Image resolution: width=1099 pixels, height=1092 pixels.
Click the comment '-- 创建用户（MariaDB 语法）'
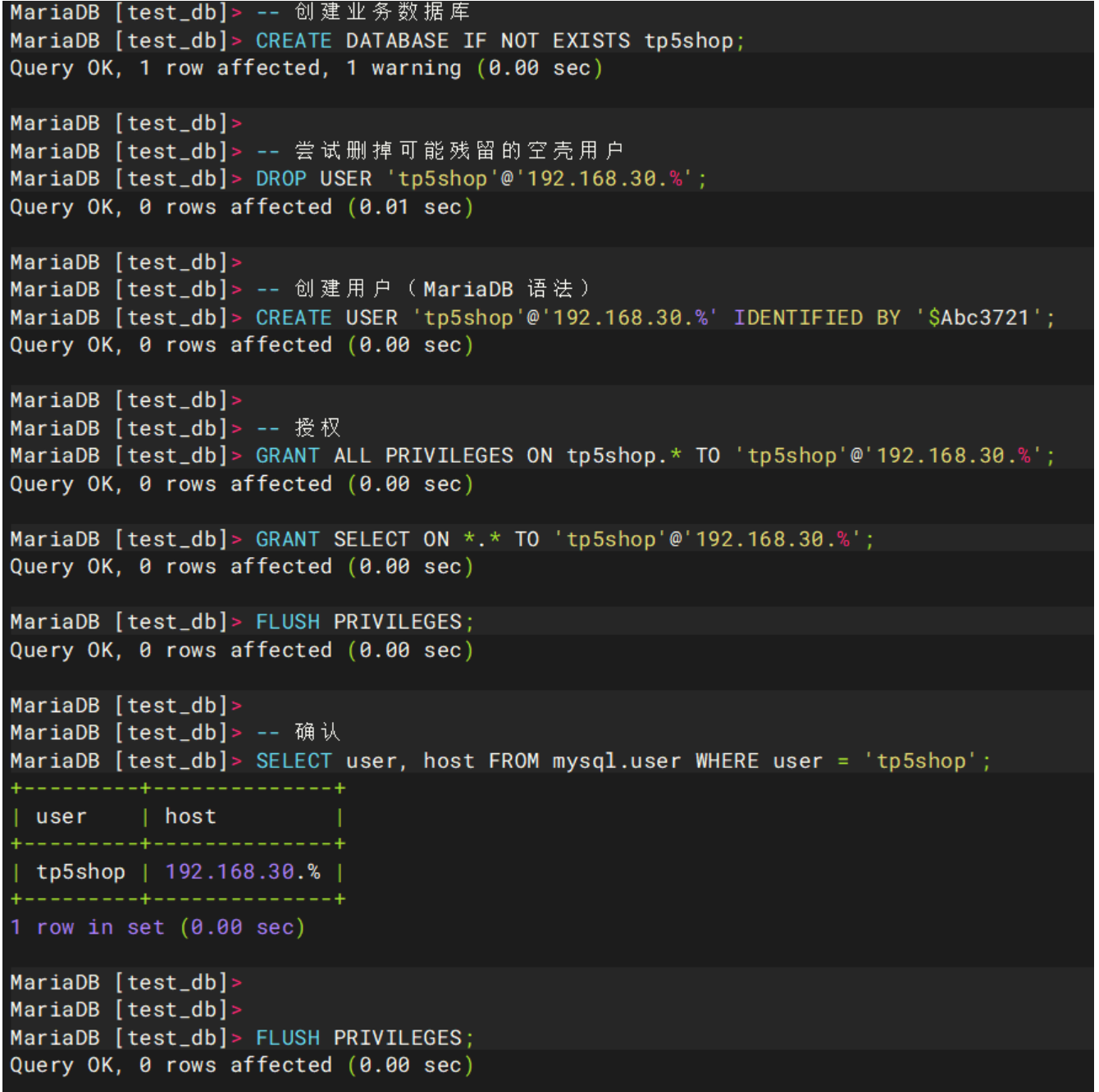tap(423, 290)
